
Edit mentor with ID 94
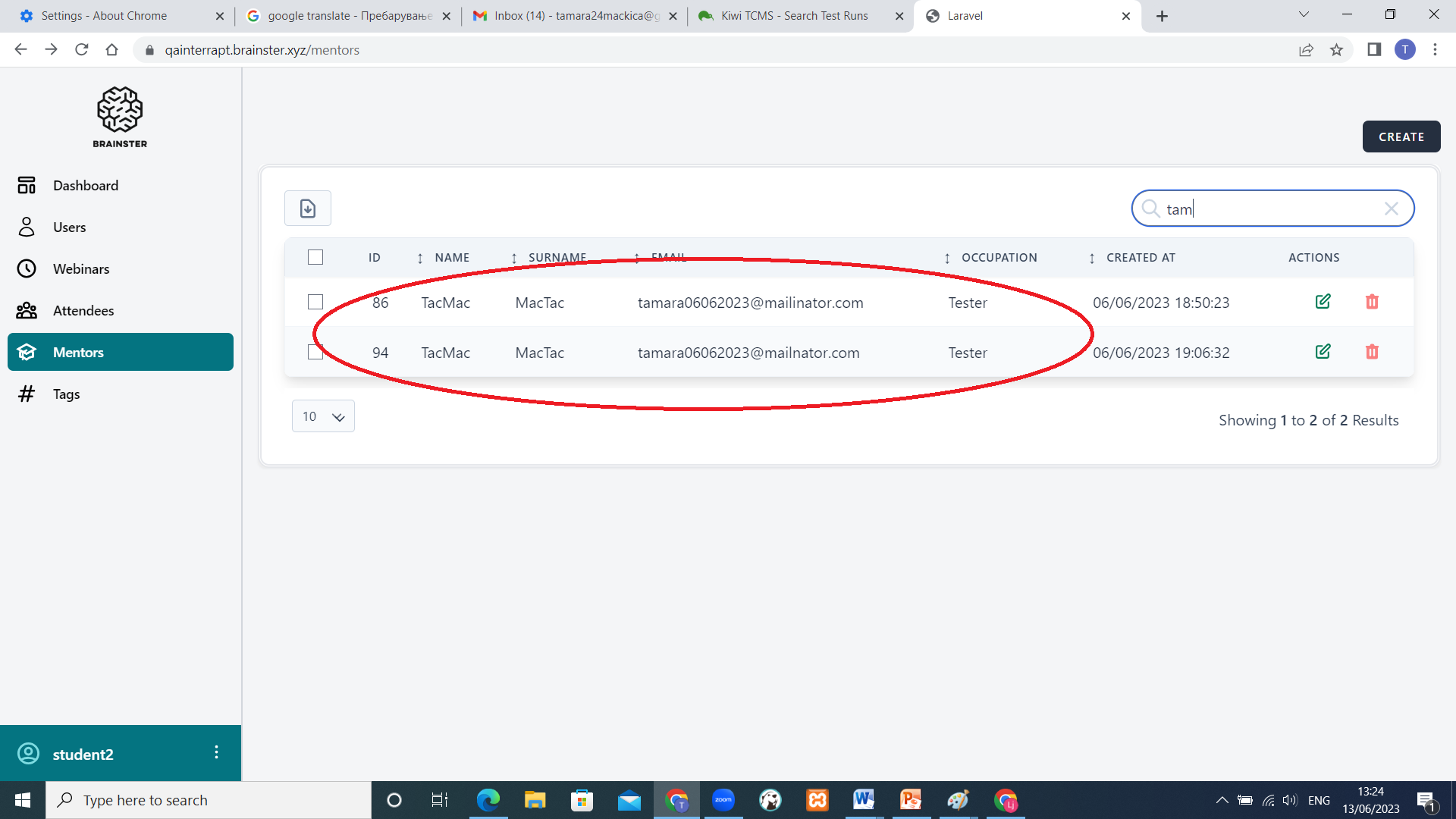click(1323, 352)
